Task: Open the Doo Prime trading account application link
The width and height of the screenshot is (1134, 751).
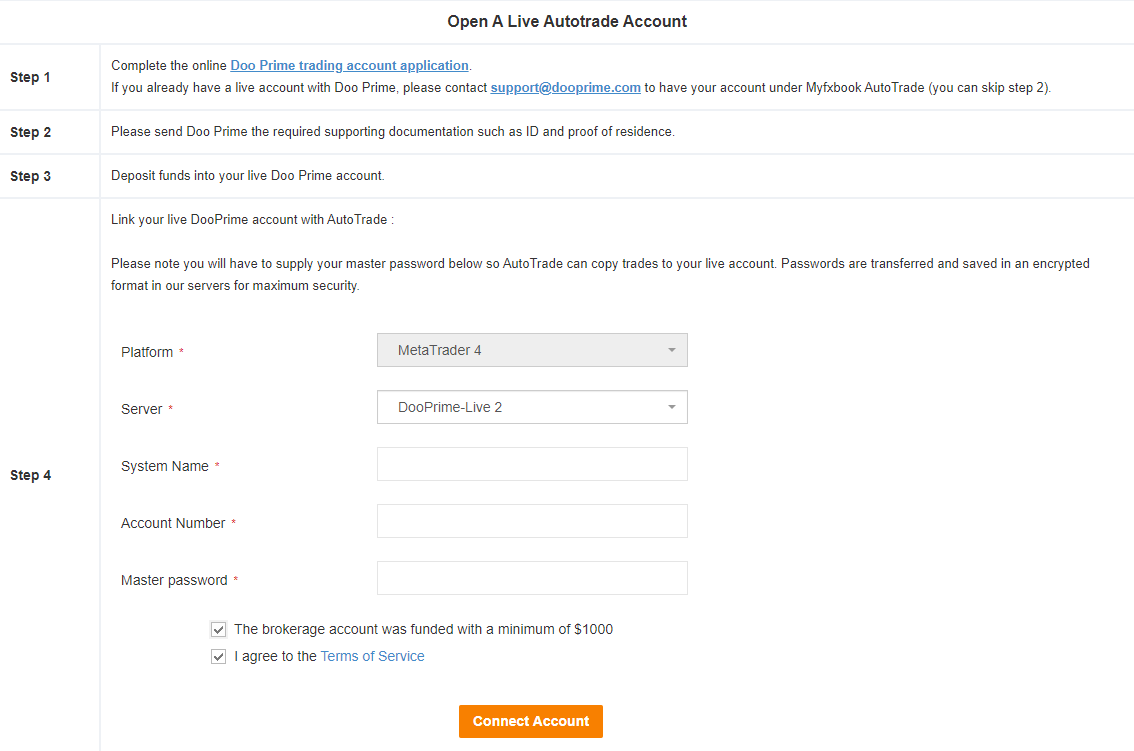Action: coord(349,65)
